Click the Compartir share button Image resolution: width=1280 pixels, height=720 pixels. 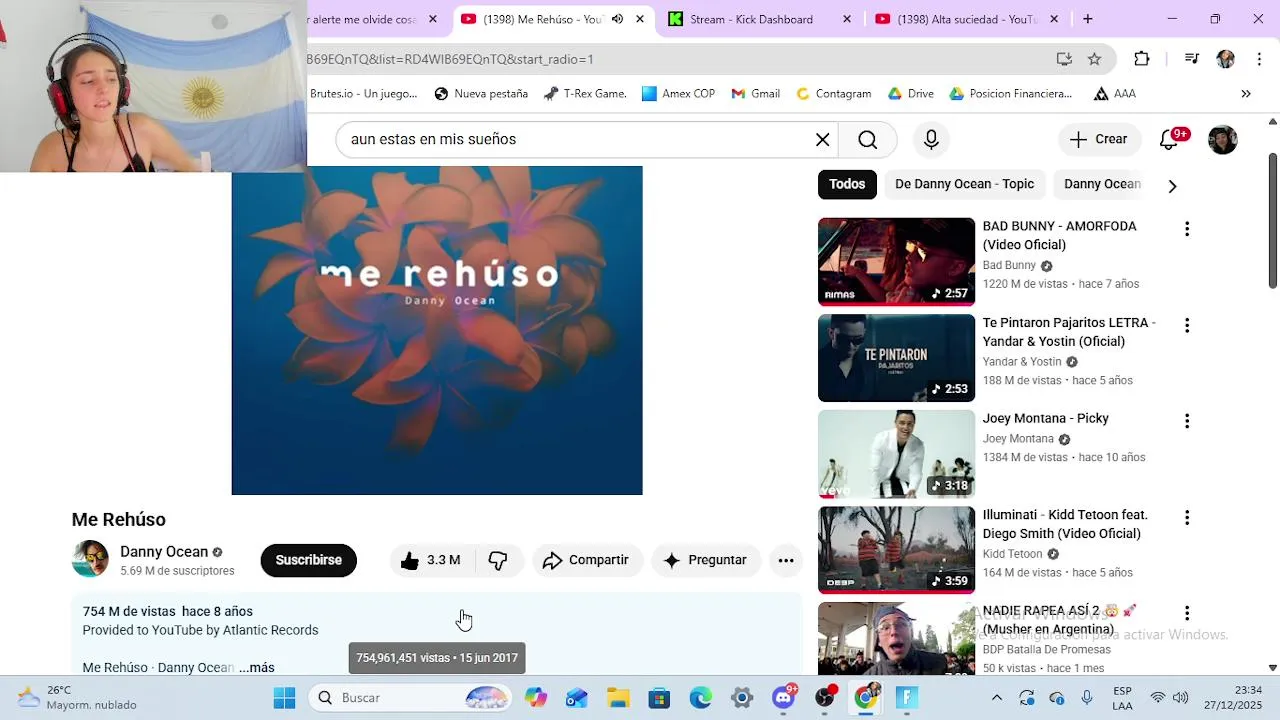(586, 561)
